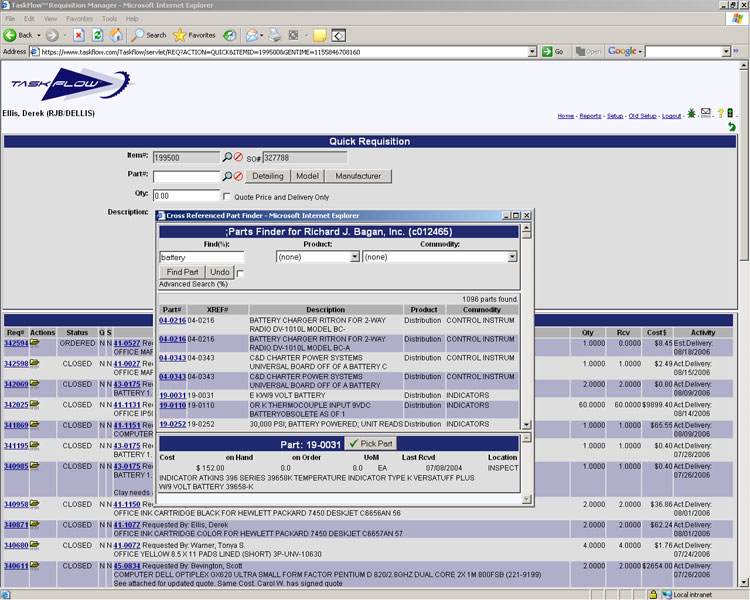This screenshot has height=600, width=750.
Task: Open the Reports link
Action: (590, 116)
